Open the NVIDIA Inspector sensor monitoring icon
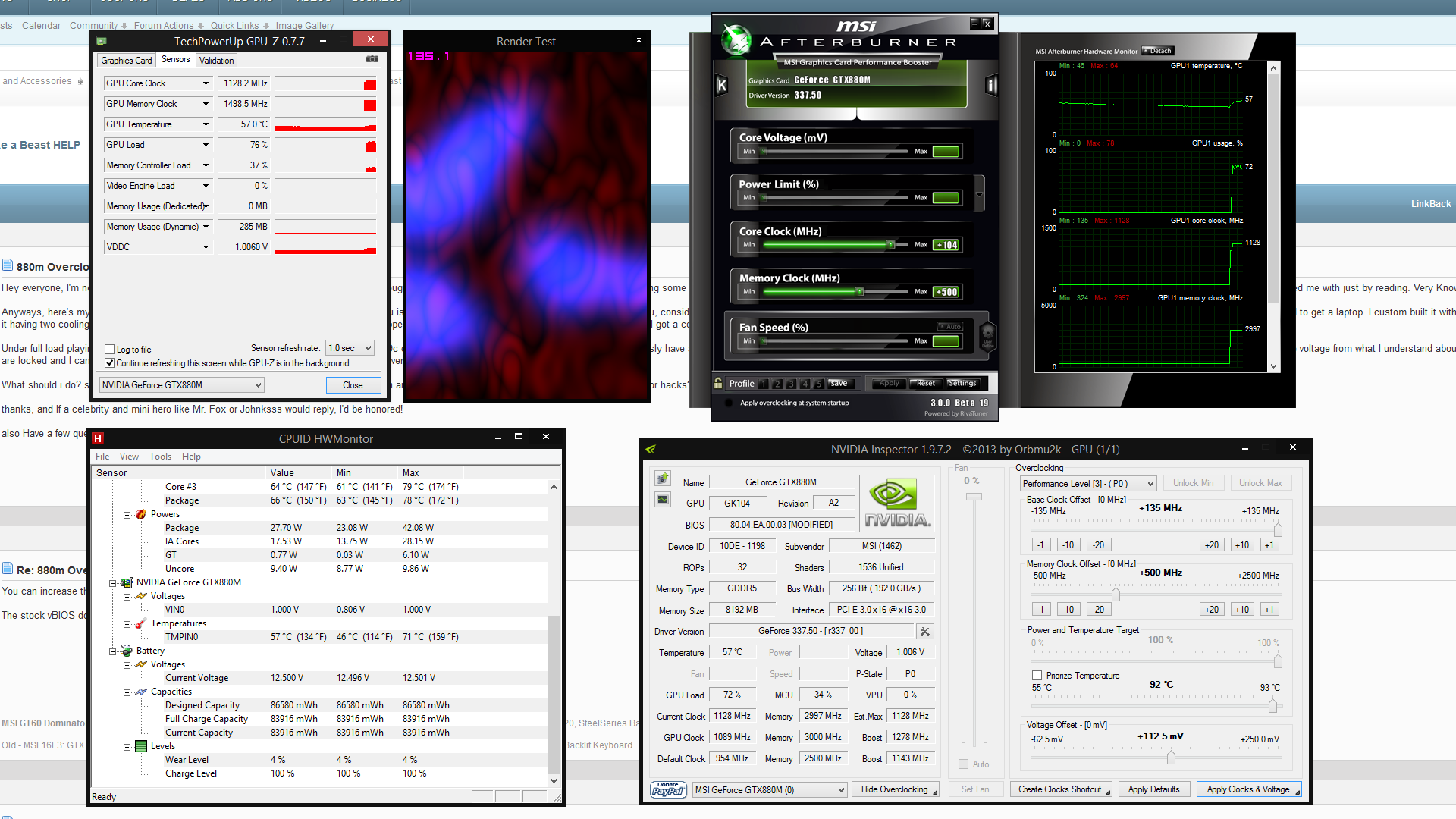1456x819 pixels. coord(663,500)
